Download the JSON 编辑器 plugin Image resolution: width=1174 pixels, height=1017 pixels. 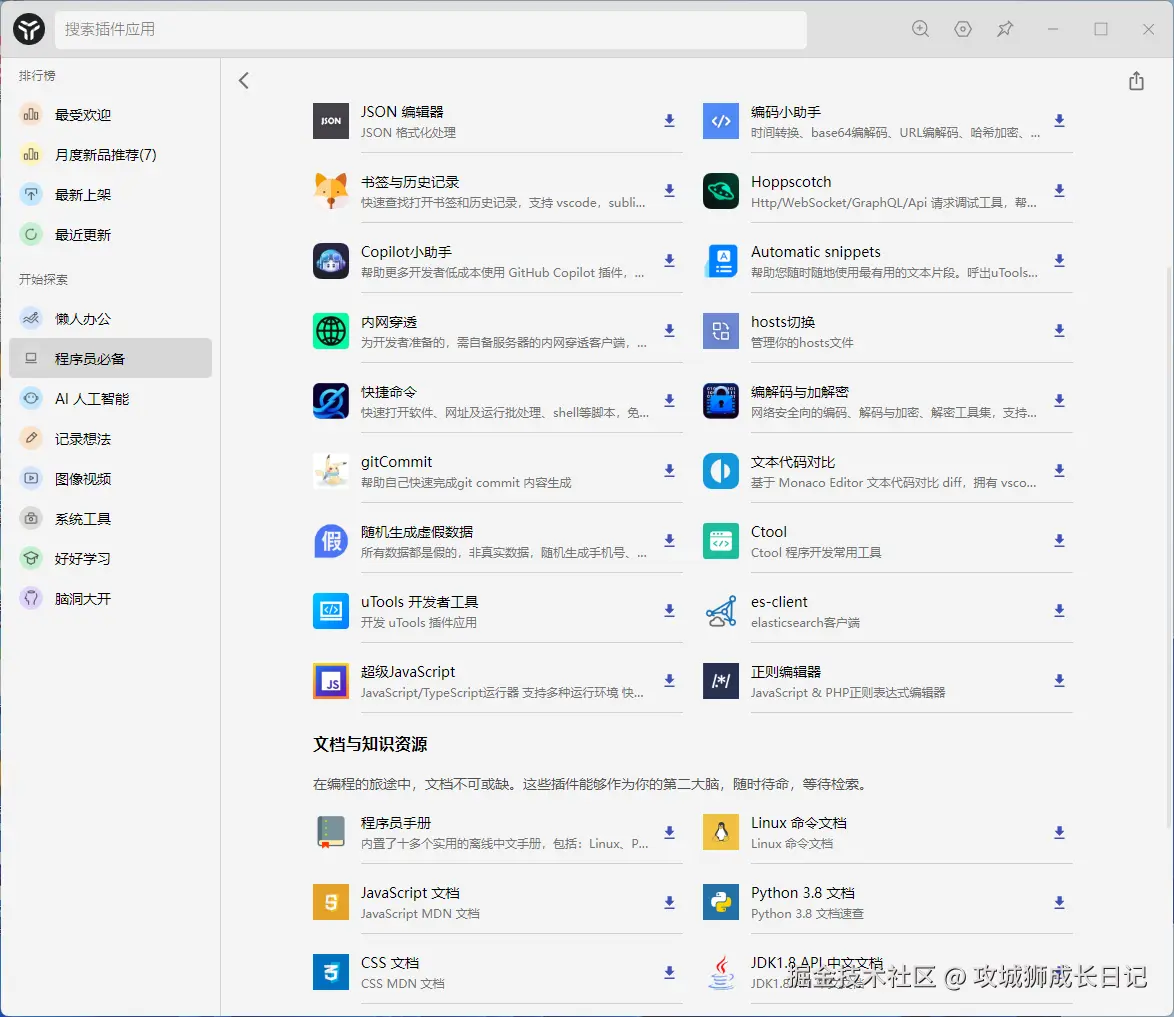tap(669, 121)
